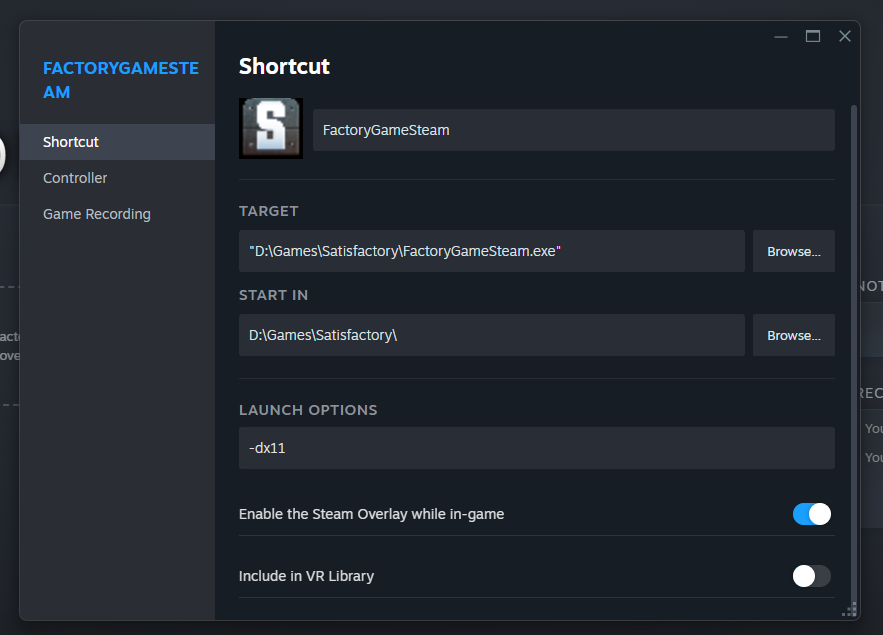Click the START IN section label
The height and width of the screenshot is (635, 883).
coord(273,295)
